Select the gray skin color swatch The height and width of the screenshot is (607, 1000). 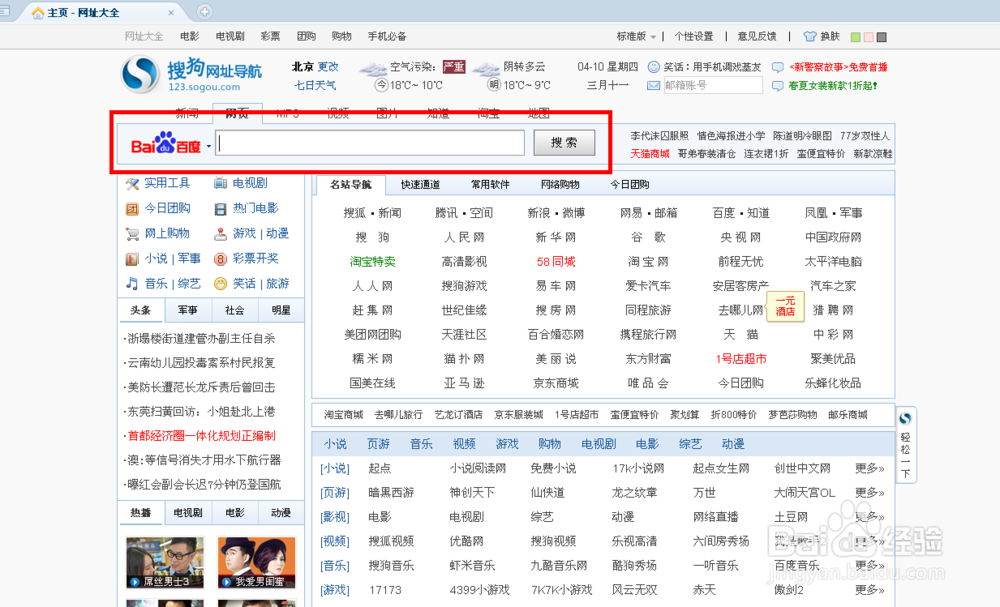point(881,37)
